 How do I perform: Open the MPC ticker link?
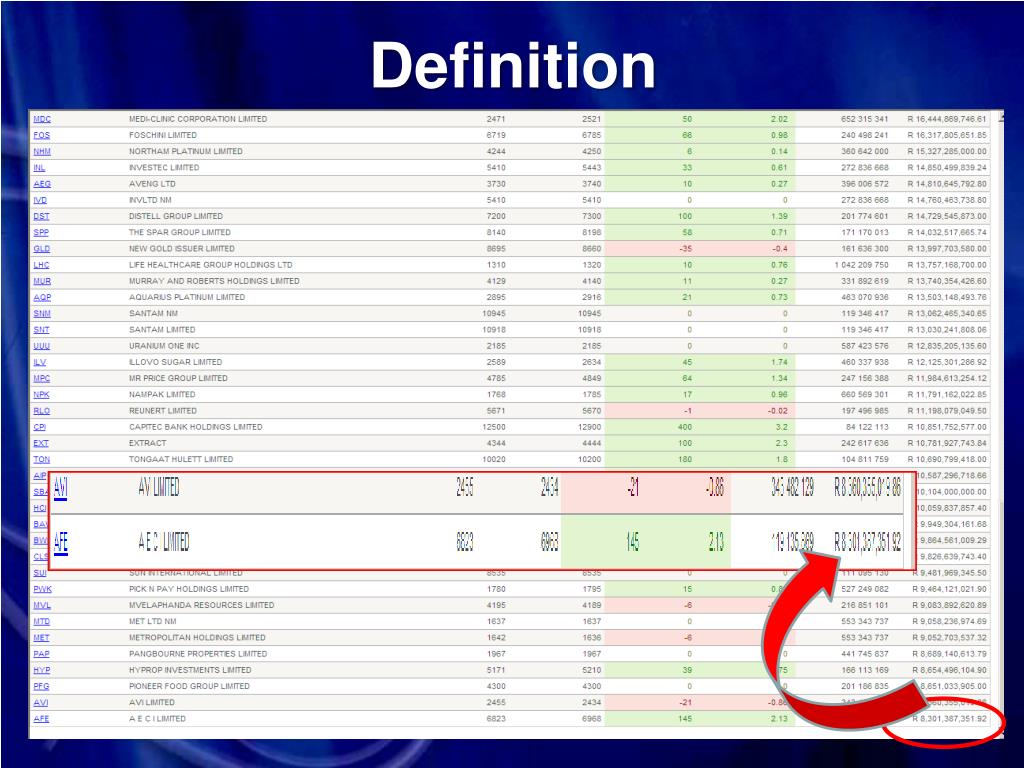pos(42,378)
